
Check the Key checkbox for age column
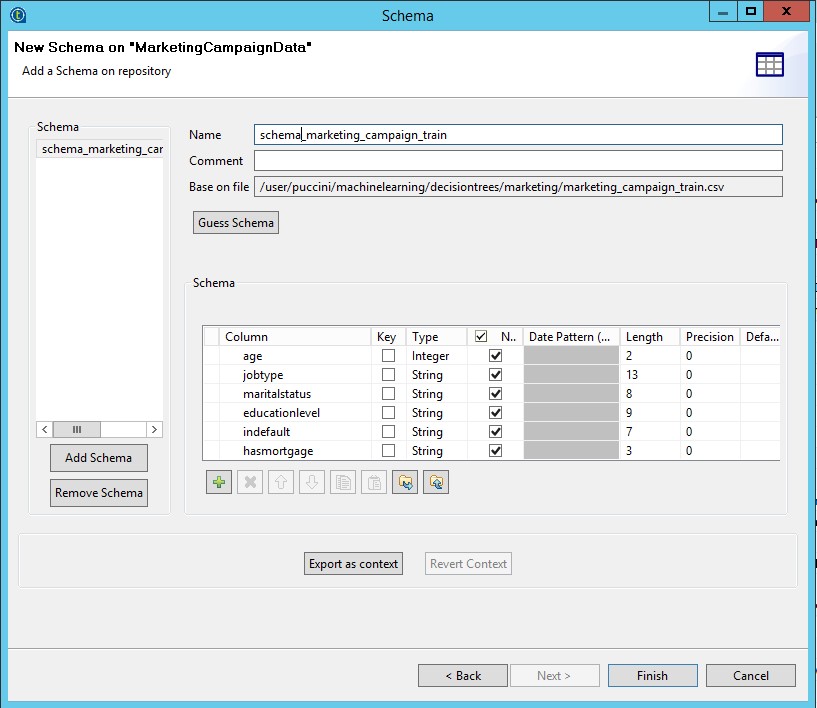388,356
